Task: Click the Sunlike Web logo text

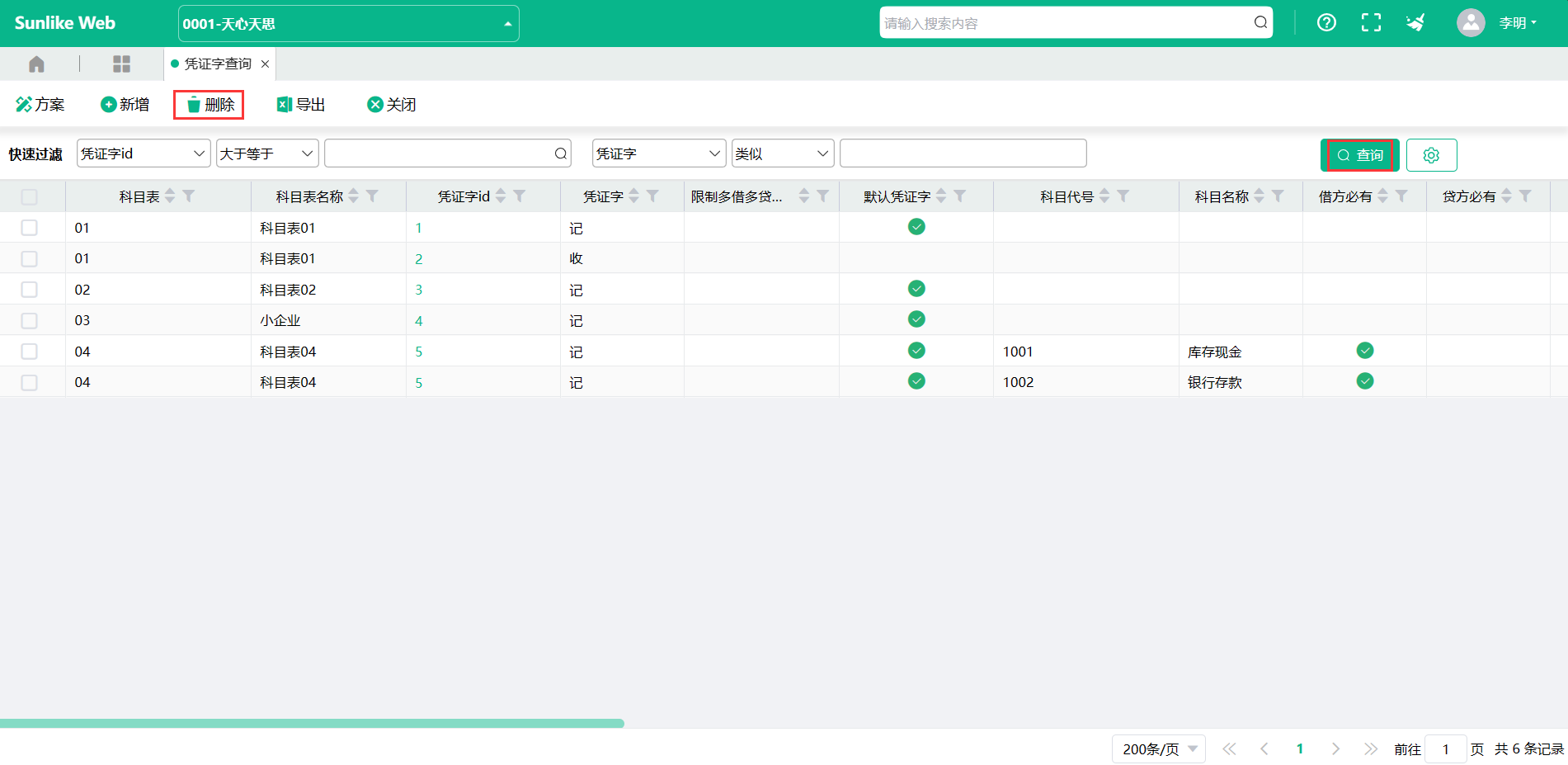Action: coord(65,23)
